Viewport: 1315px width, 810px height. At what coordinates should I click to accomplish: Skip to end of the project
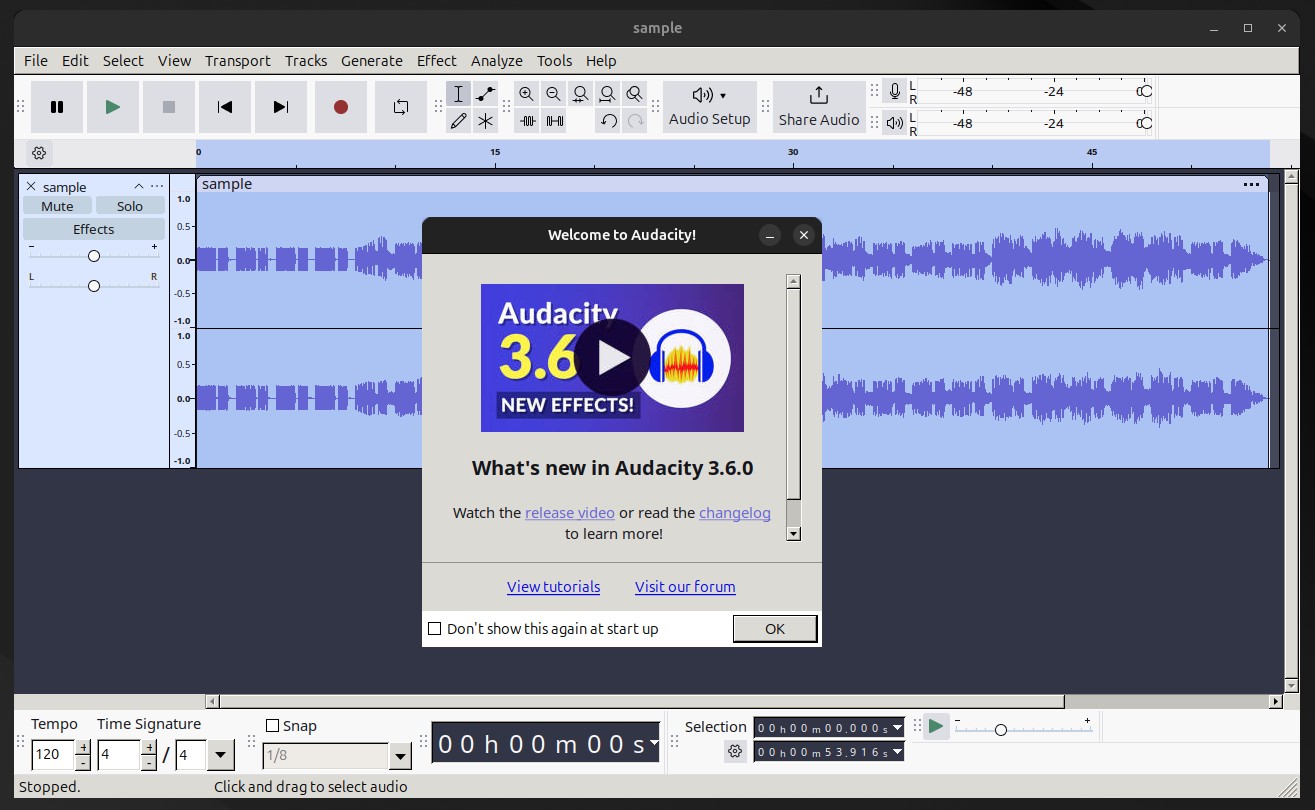[281, 107]
